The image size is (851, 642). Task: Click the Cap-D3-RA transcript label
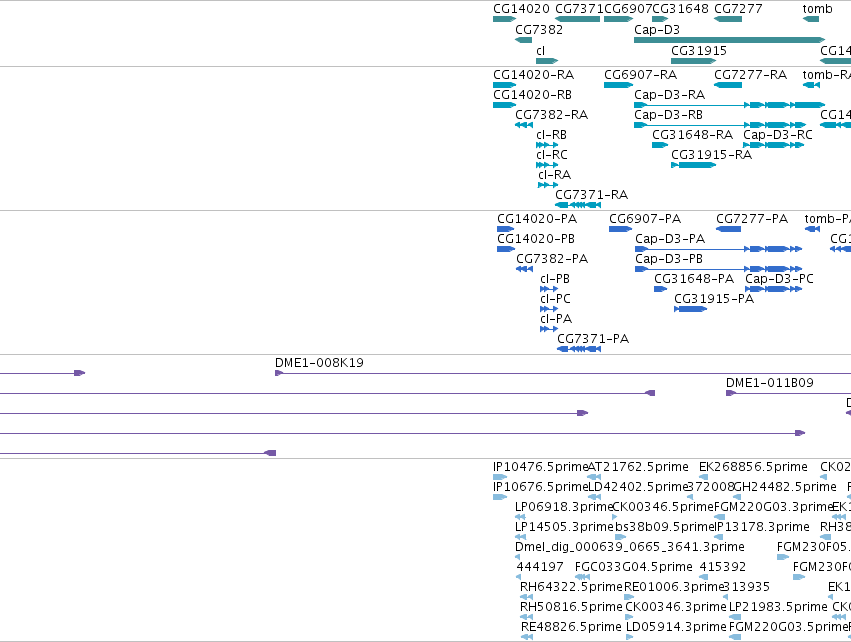(x=670, y=94)
